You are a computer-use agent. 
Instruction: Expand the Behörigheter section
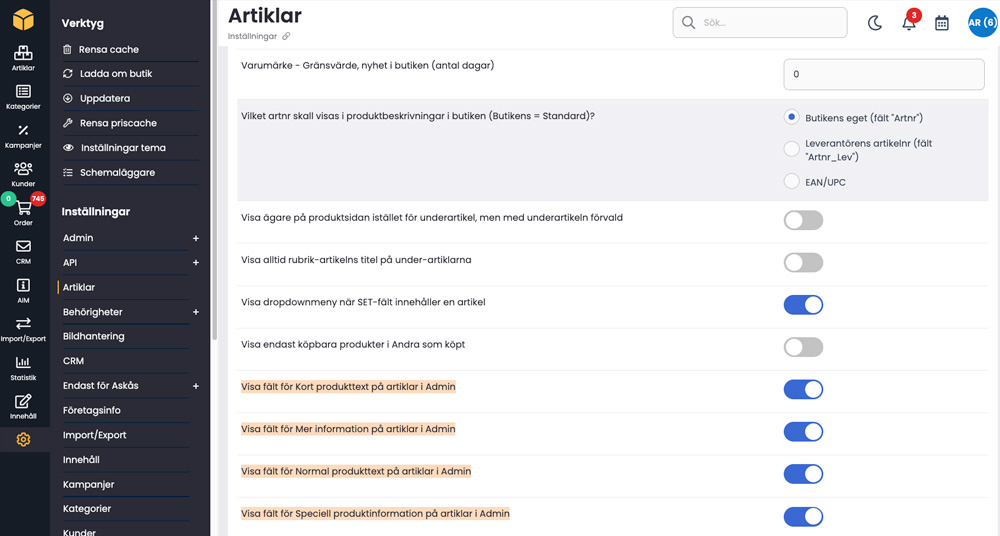(196, 312)
